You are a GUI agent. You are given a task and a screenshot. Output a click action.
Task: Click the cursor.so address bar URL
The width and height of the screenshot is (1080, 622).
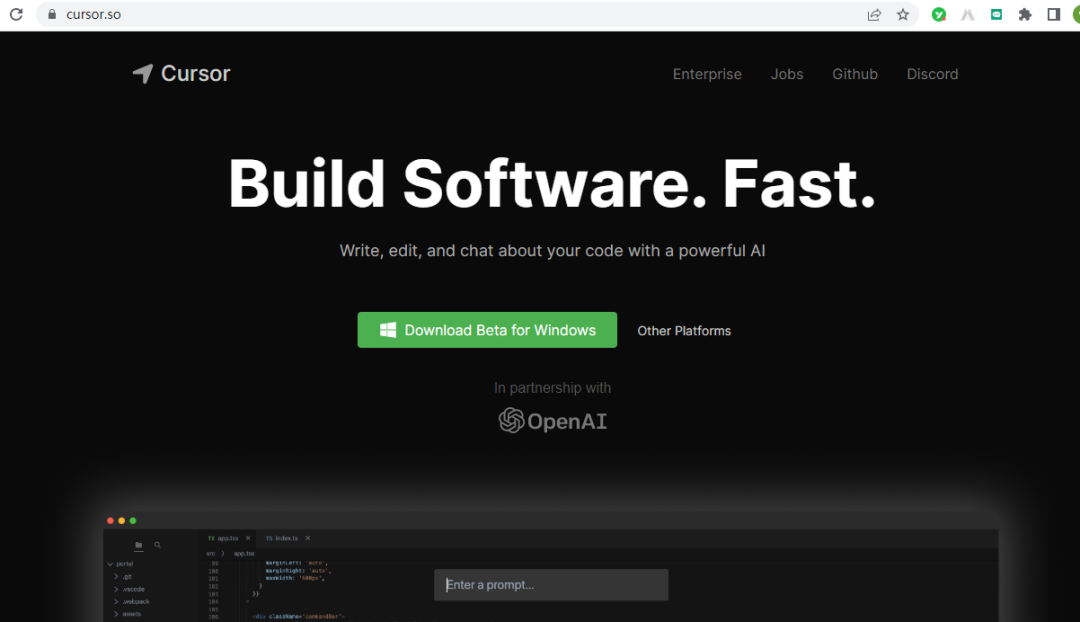[94, 14]
